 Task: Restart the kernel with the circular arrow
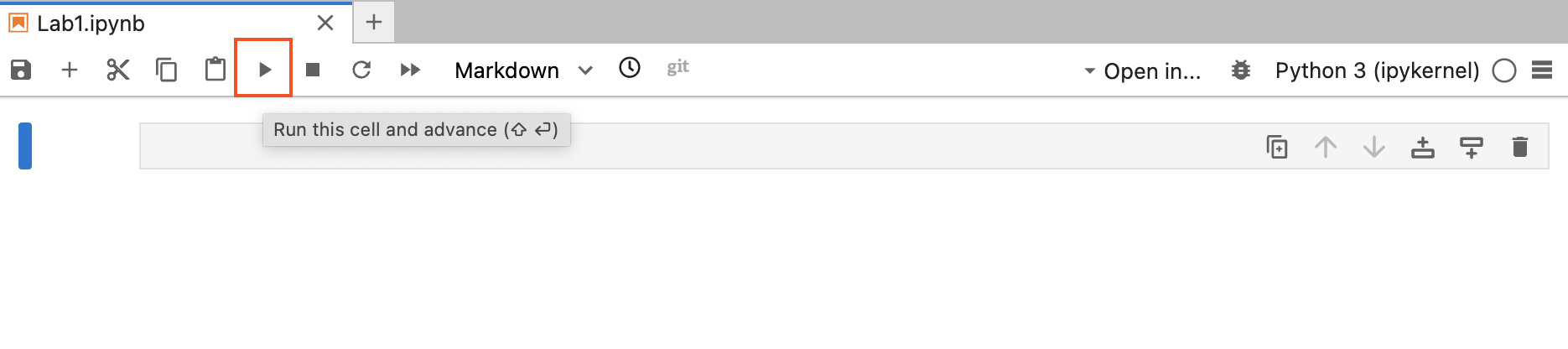[x=361, y=70]
